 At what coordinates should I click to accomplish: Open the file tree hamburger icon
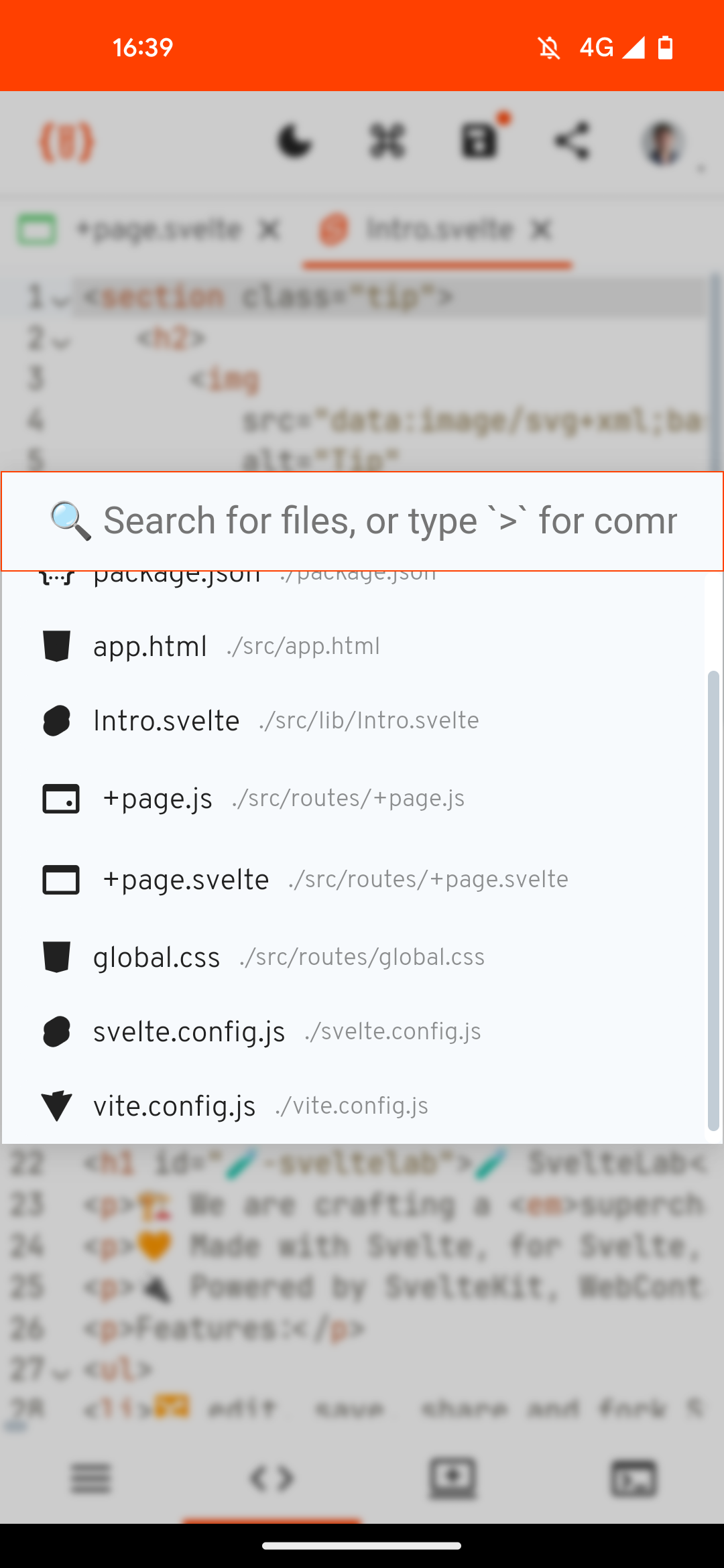click(91, 1479)
